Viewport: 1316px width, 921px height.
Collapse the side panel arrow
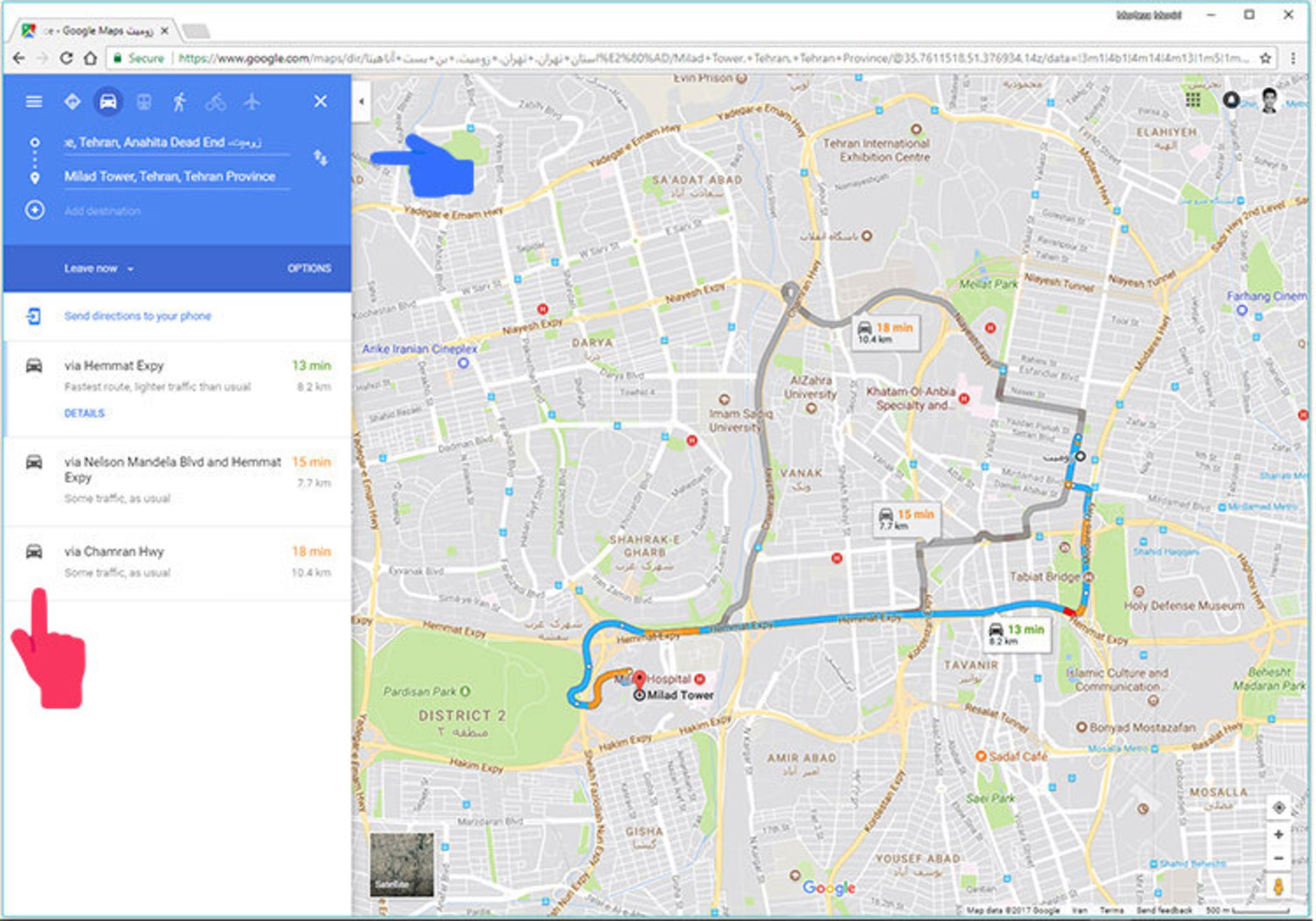click(x=361, y=101)
